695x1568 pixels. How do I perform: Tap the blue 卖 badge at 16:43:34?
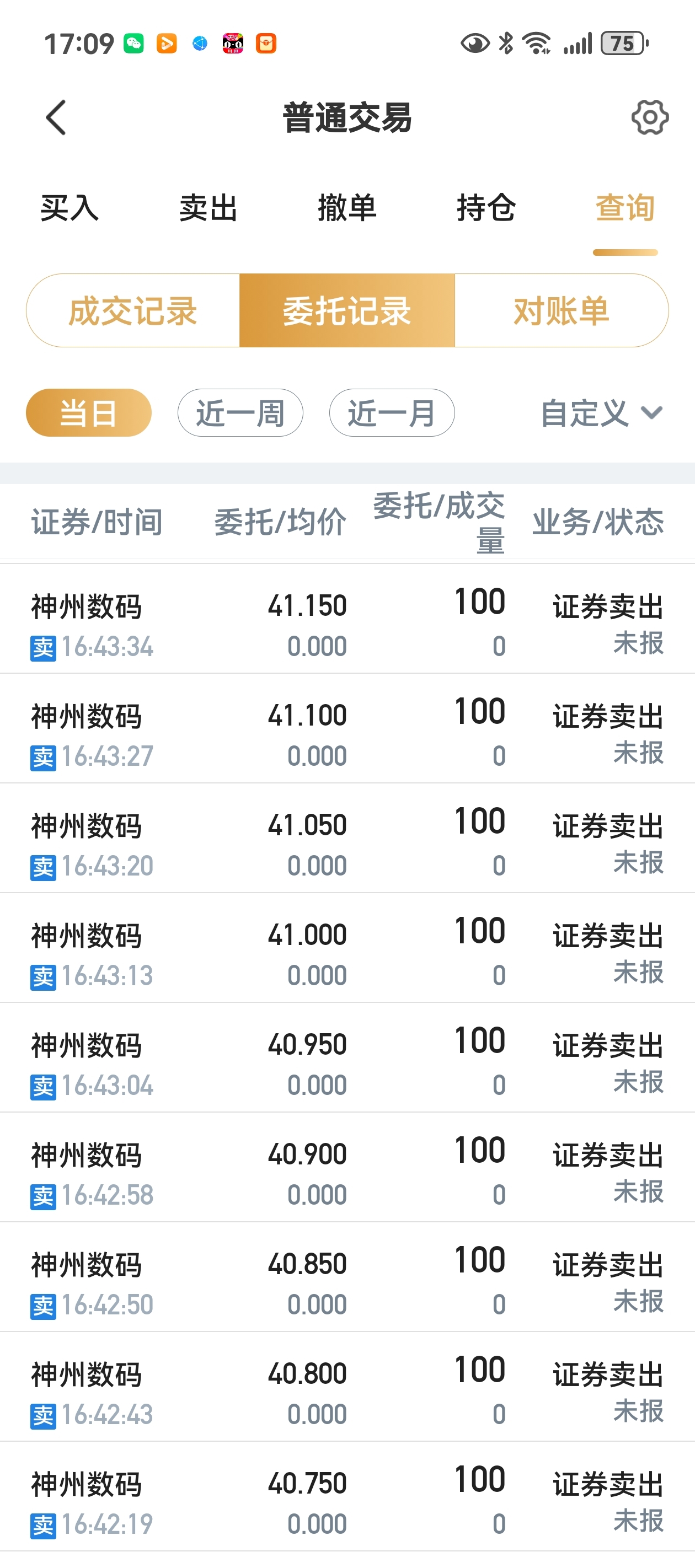click(43, 648)
